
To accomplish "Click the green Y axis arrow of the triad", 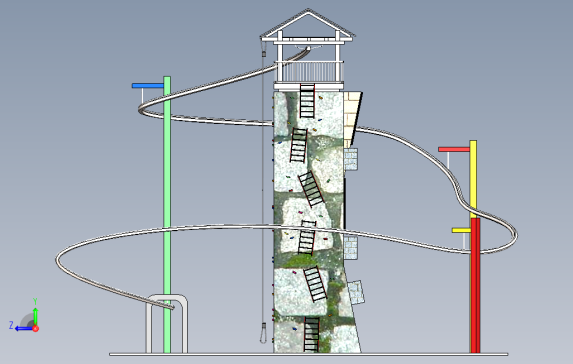I will click(35, 316).
